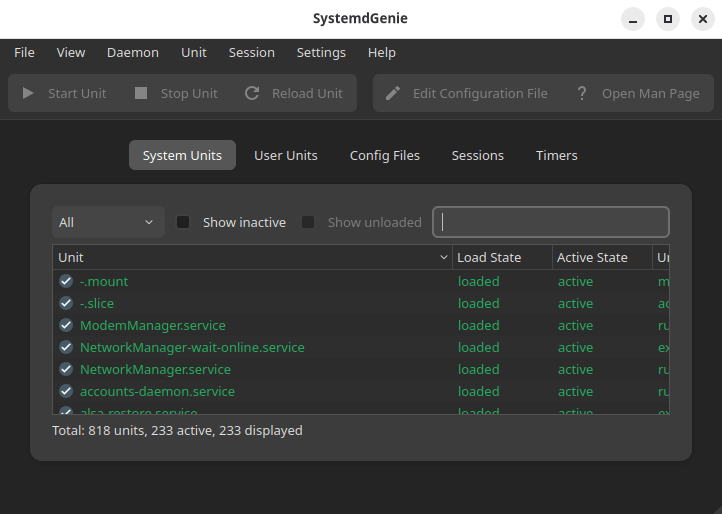Click the check icon beside NetworkManager-wait-online.service

point(66,347)
